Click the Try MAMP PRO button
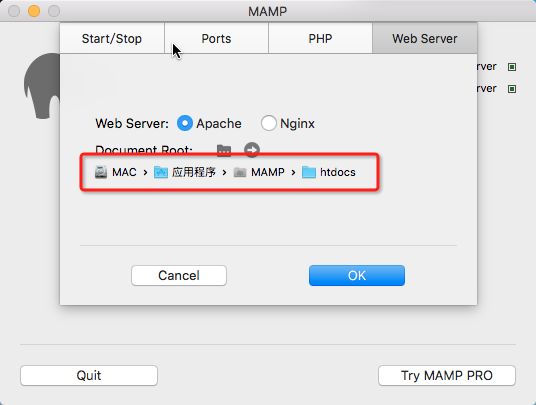Screen dimensions: 536x405 click(x=447, y=375)
